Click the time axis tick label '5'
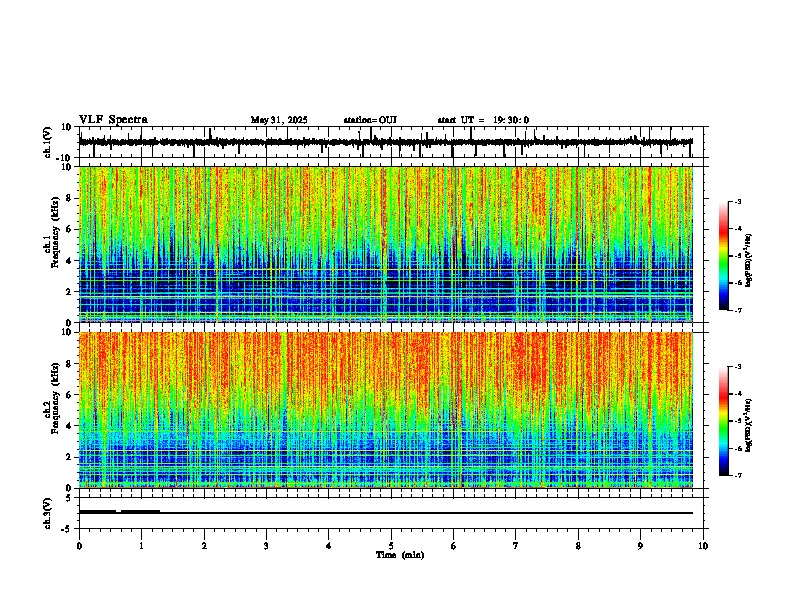Viewport: 792px width, 612px height. pos(391,546)
